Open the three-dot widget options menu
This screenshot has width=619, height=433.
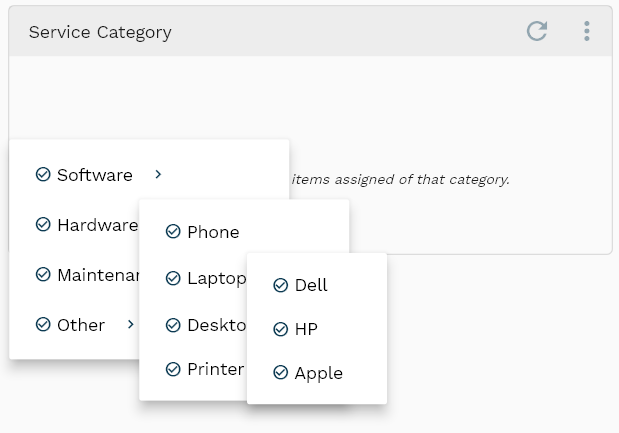coord(587,31)
